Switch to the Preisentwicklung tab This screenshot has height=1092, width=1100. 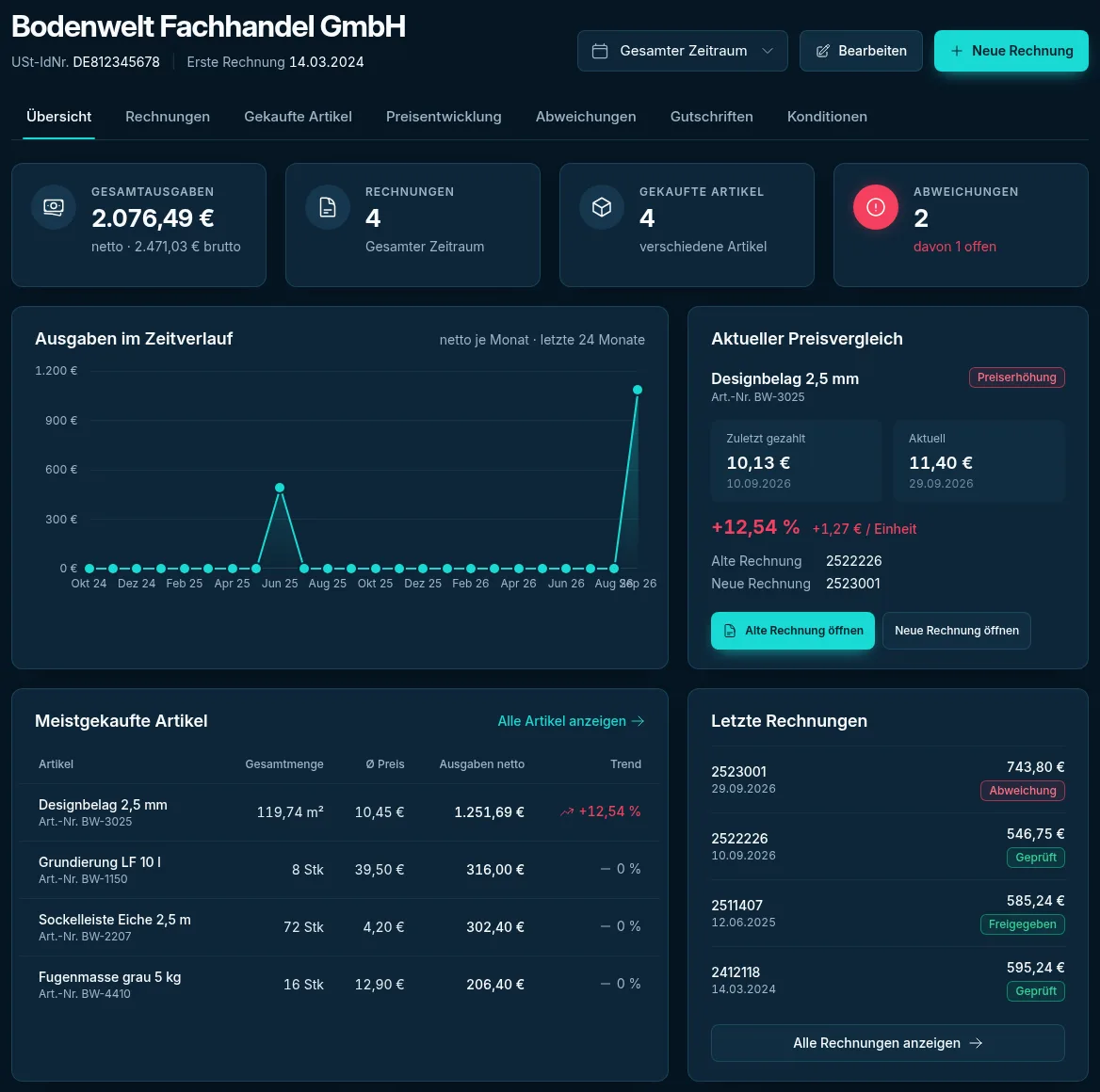click(x=444, y=117)
